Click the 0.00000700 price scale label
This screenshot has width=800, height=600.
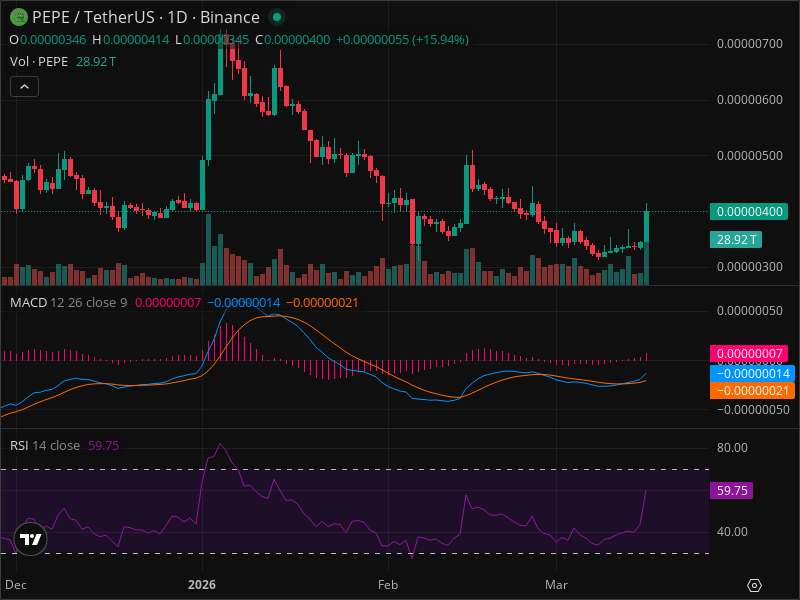[749, 44]
